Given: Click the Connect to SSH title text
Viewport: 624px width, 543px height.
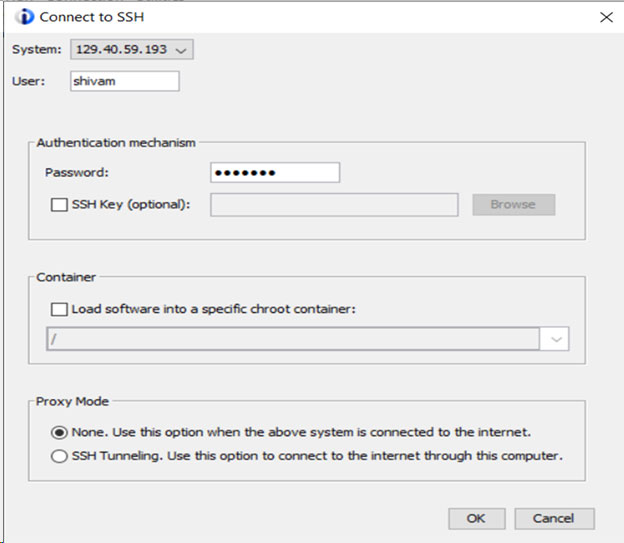Looking at the screenshot, I should pyautogui.click(x=92, y=17).
